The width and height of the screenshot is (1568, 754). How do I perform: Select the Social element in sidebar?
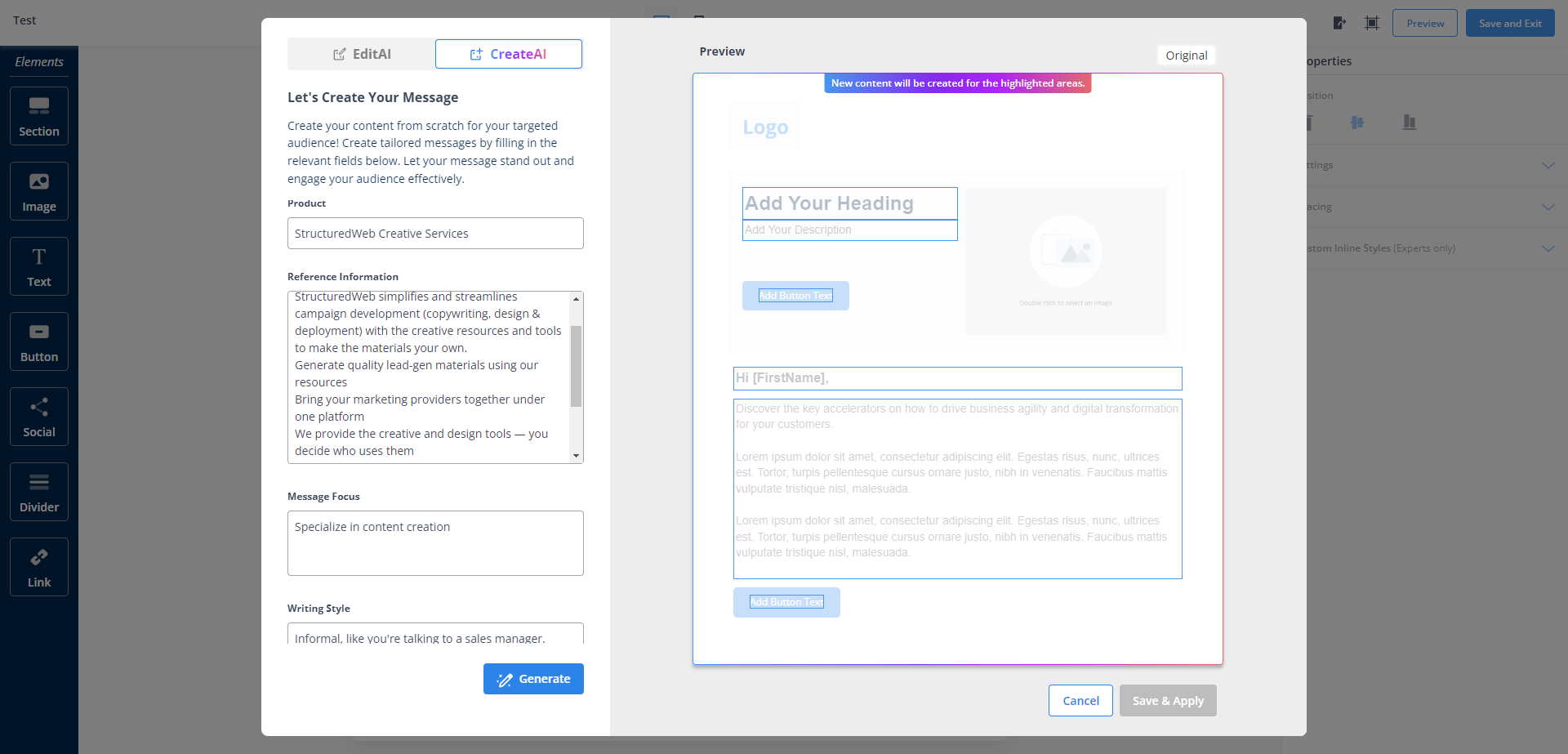pyautogui.click(x=38, y=417)
